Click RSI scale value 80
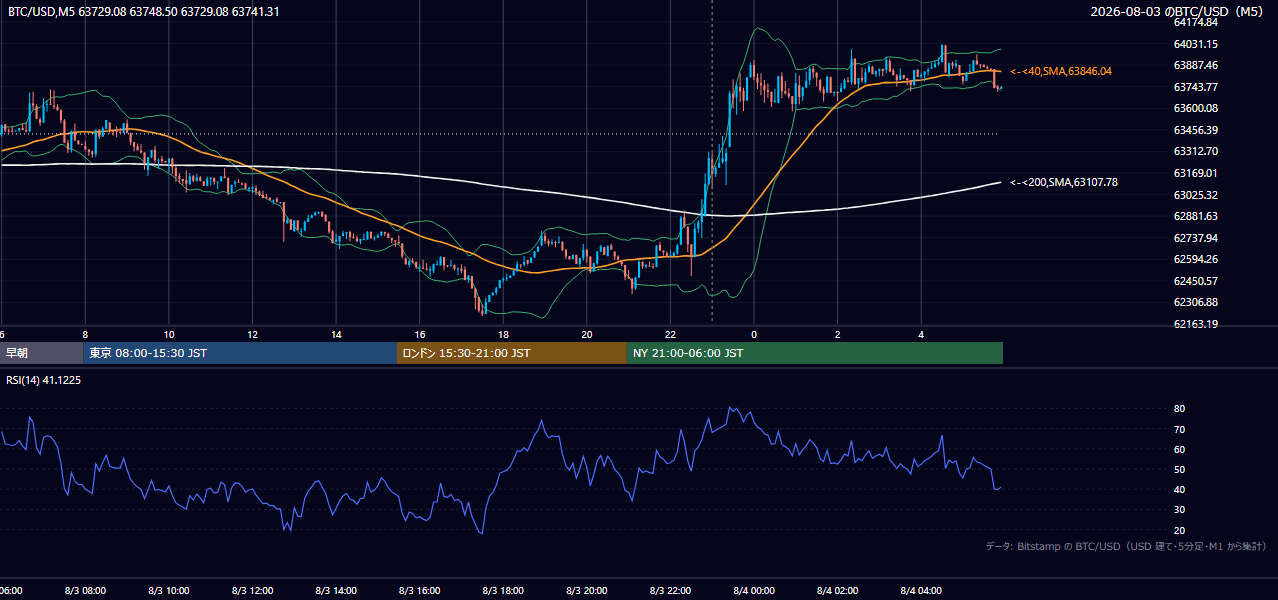This screenshot has height=600, width=1278. [x=1179, y=409]
